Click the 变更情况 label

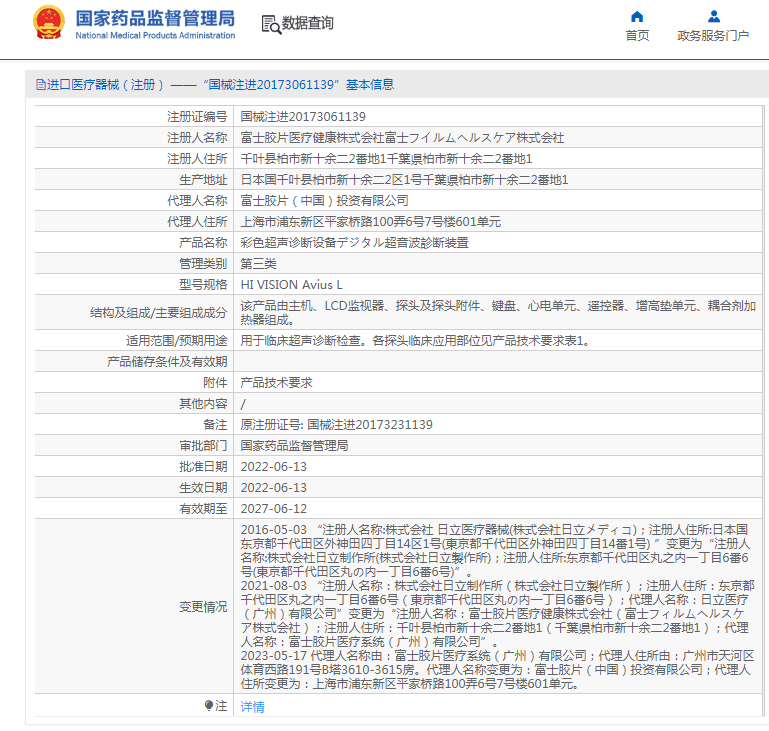pyautogui.click(x=203, y=607)
